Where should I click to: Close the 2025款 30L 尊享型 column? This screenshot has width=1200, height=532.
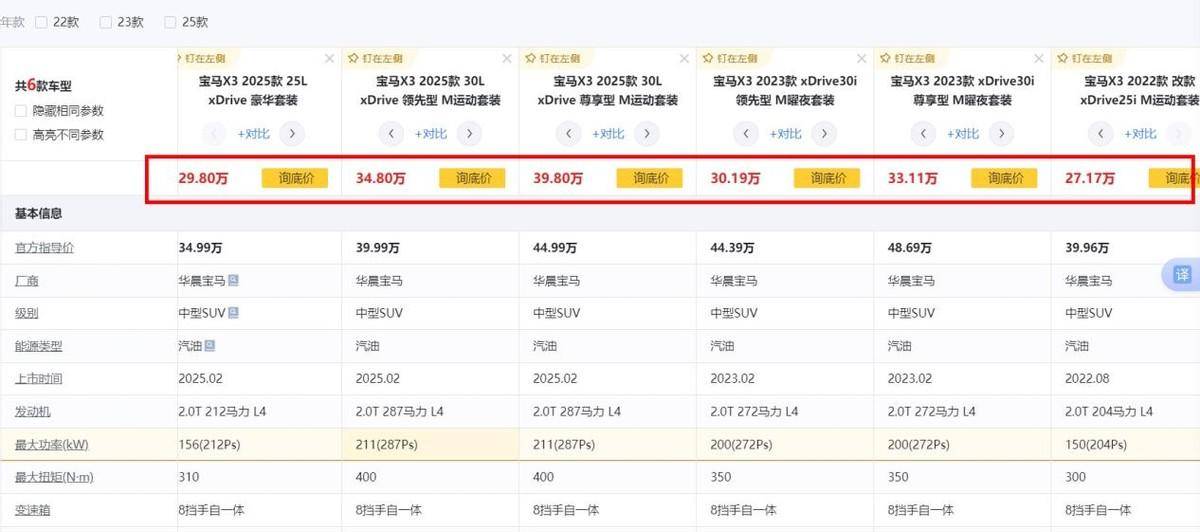click(x=684, y=59)
